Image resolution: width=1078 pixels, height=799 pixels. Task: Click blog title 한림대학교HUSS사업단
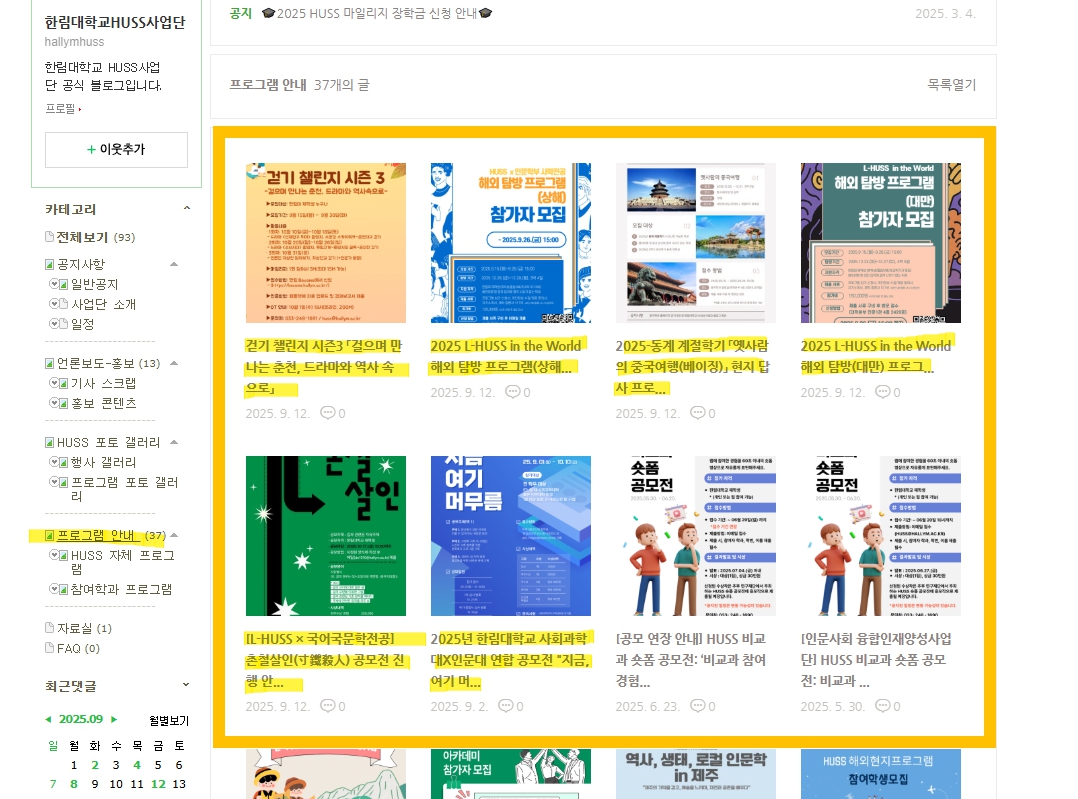click(115, 22)
